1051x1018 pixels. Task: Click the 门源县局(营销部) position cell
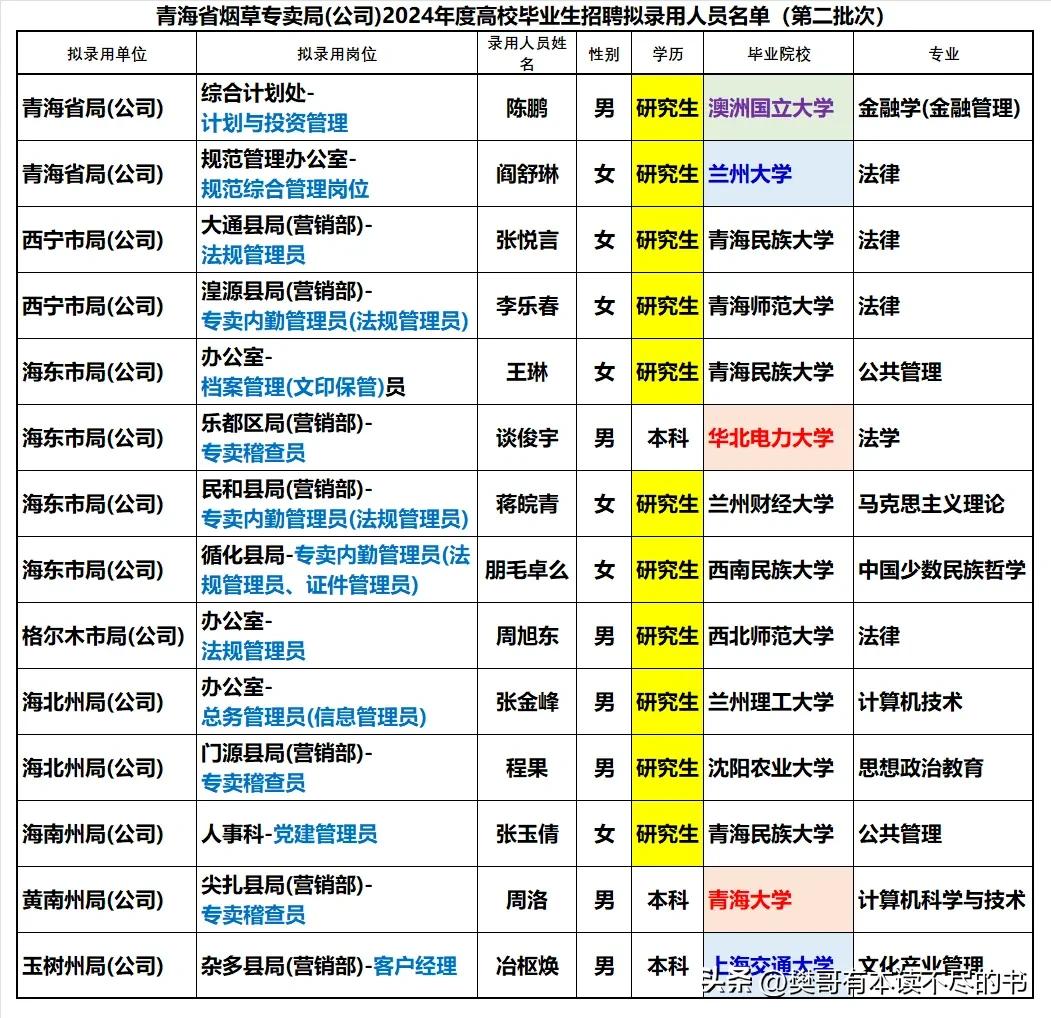coord(336,768)
